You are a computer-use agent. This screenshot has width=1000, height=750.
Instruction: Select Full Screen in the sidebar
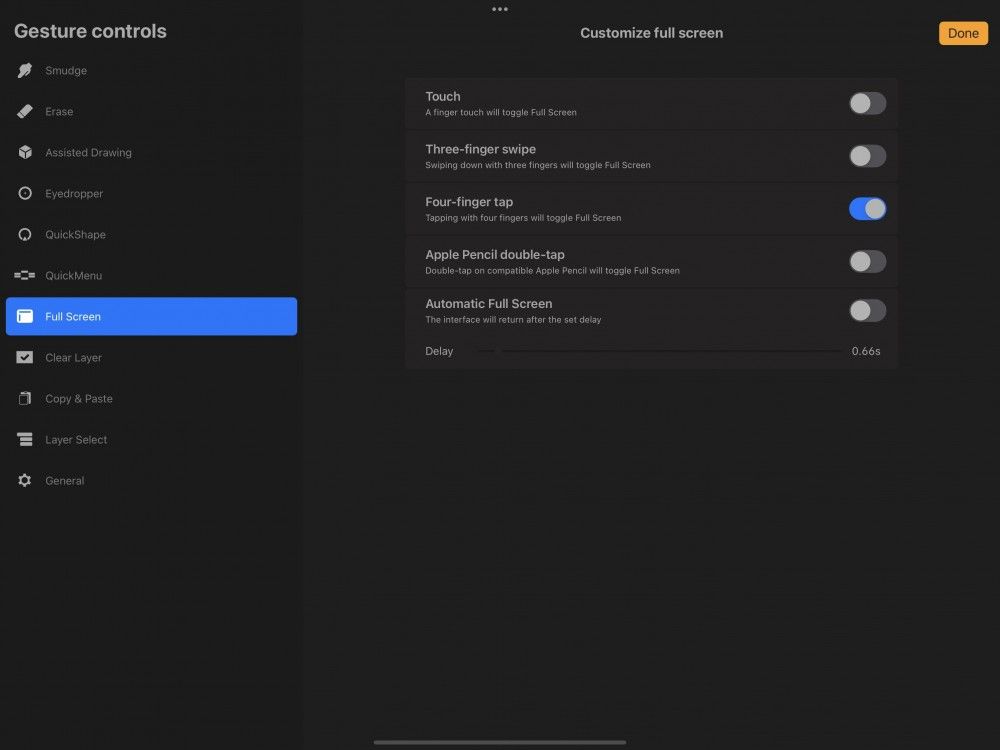pyautogui.click(x=150, y=316)
